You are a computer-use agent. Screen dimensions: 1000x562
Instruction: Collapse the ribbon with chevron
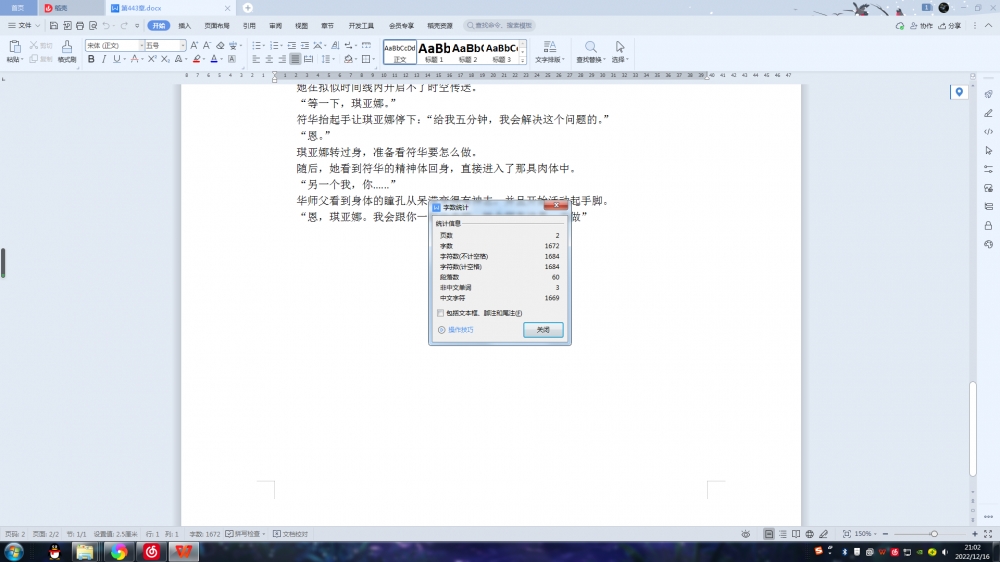pos(988,26)
